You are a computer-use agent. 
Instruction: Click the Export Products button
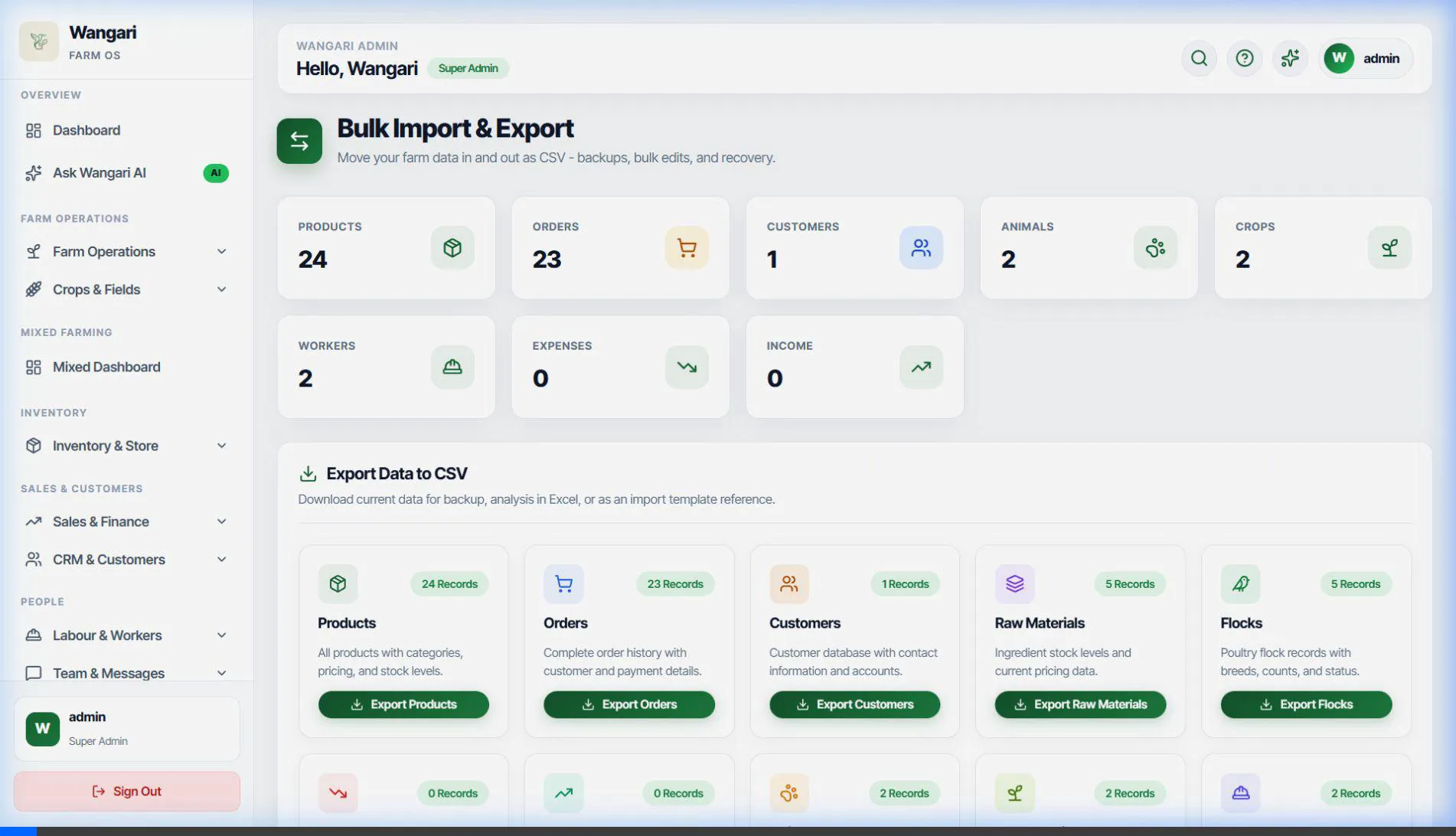[403, 704]
